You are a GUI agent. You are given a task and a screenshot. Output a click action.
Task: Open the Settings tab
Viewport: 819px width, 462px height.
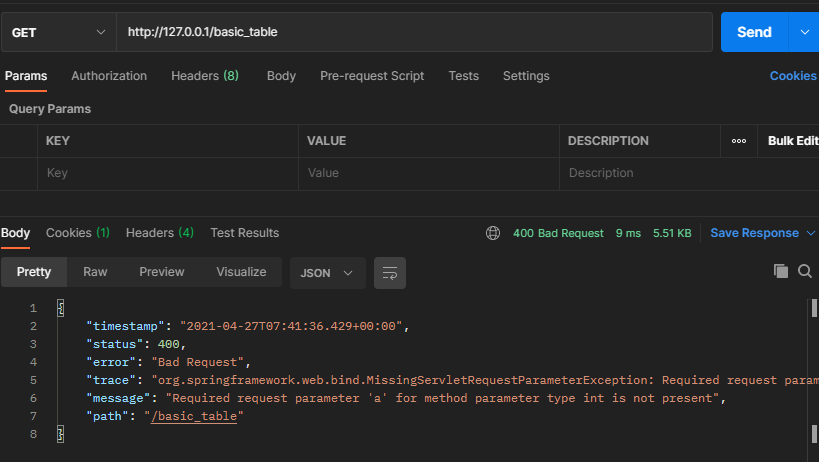point(526,76)
